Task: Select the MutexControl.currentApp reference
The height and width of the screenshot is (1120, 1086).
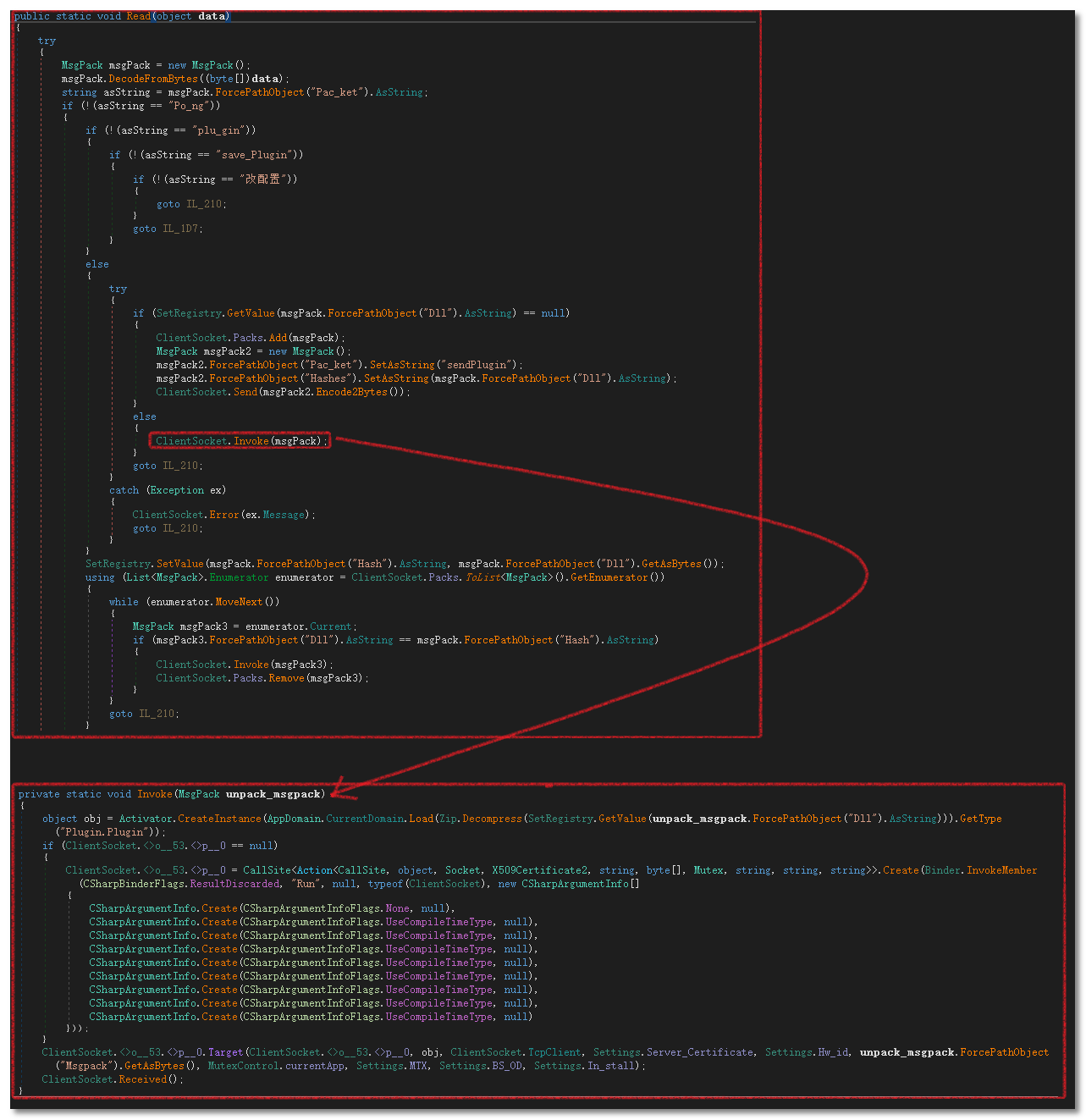Action: pyautogui.click(x=277, y=1066)
